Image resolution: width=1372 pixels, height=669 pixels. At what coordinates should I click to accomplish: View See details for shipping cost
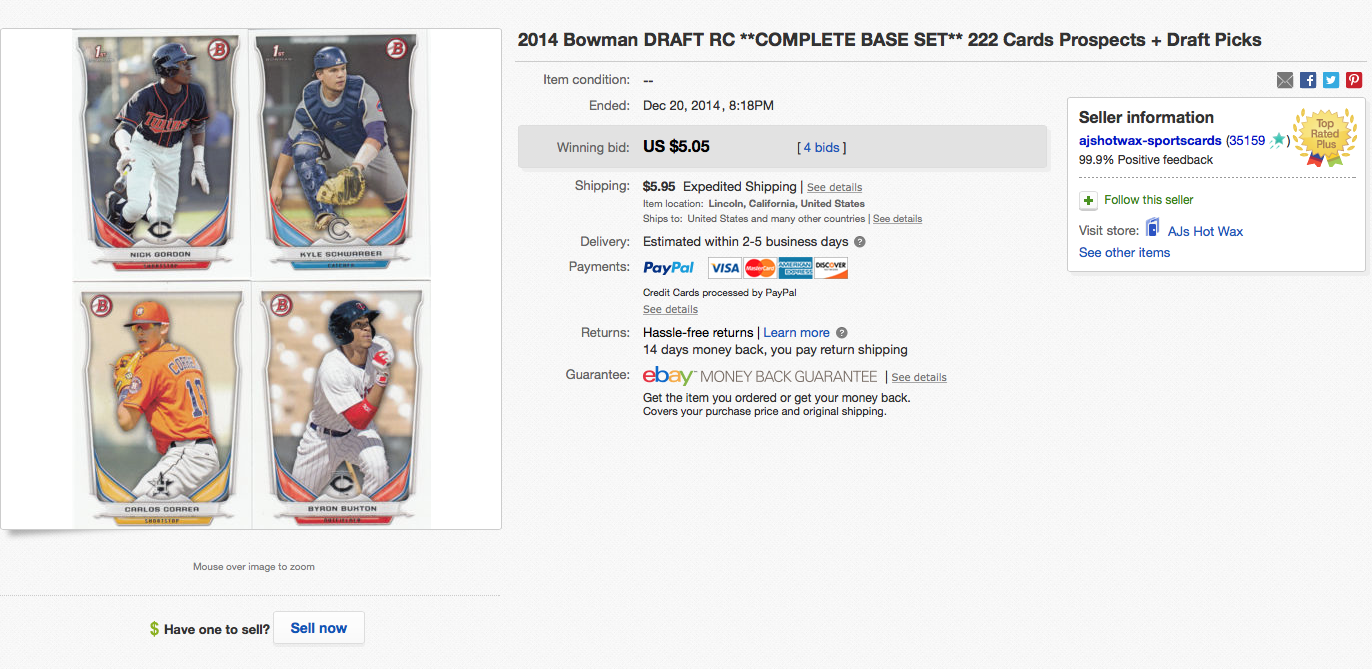(x=834, y=187)
